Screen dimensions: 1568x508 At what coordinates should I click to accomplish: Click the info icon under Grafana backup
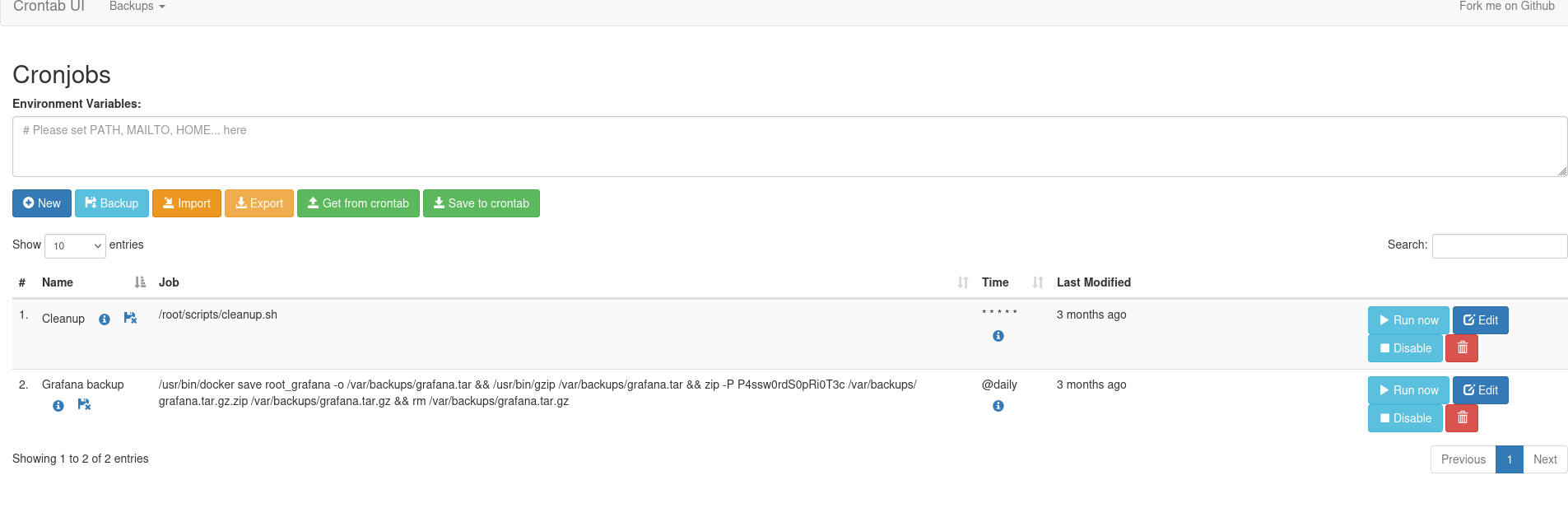click(x=58, y=406)
